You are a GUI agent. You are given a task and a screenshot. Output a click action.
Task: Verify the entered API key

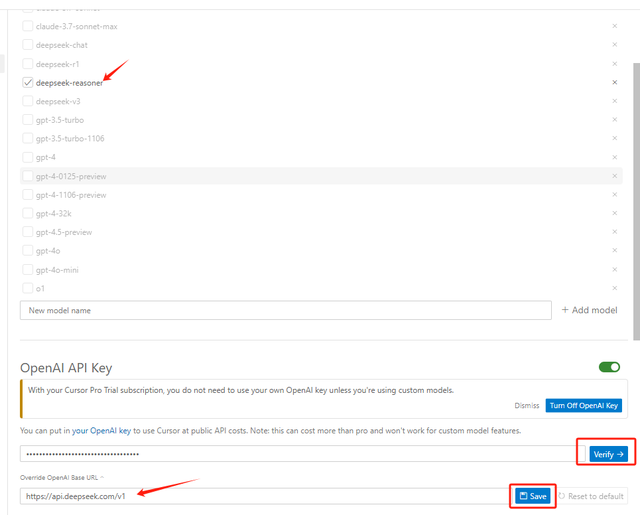coord(608,454)
